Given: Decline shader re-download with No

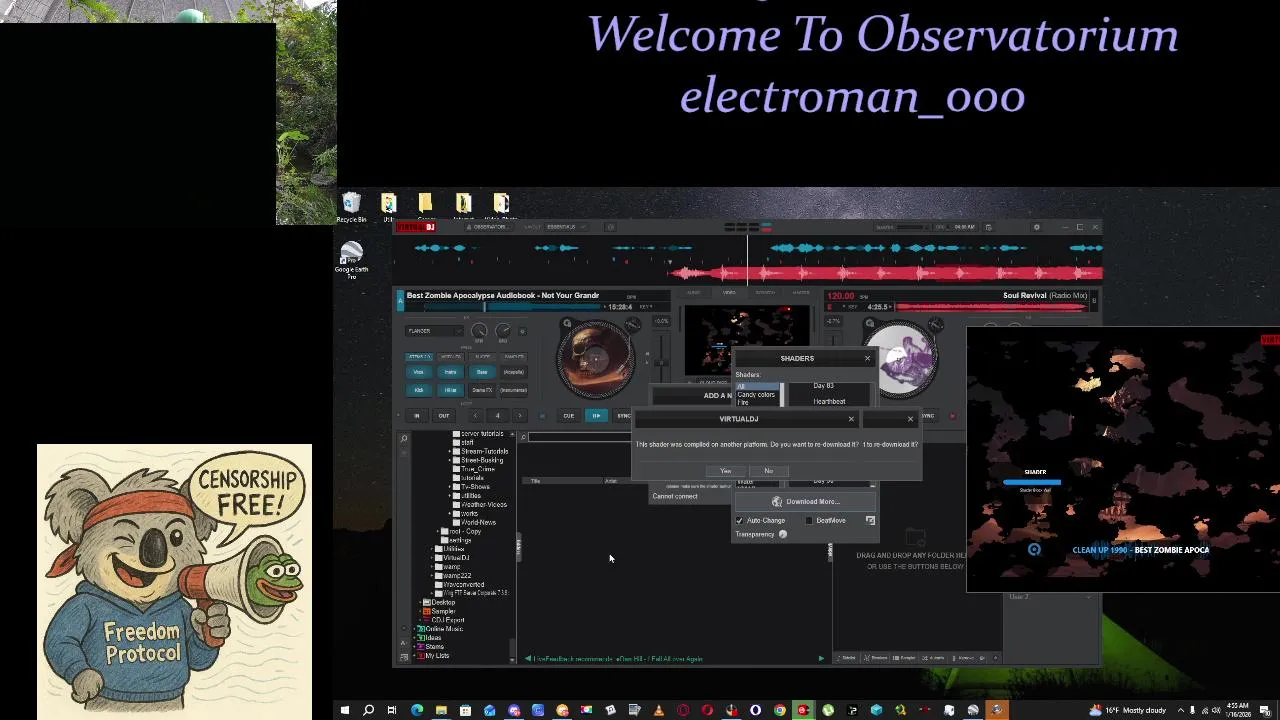Looking at the screenshot, I should point(768,471).
